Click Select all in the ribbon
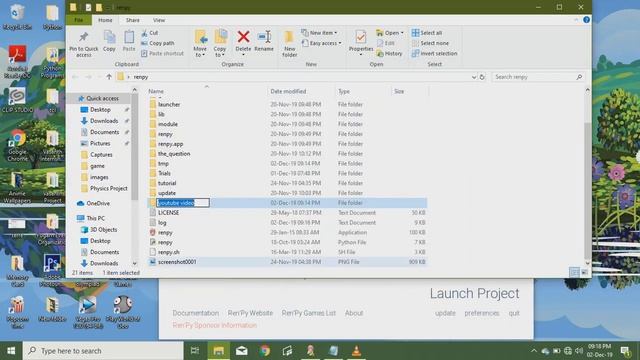The image size is (640, 360). (x=427, y=33)
